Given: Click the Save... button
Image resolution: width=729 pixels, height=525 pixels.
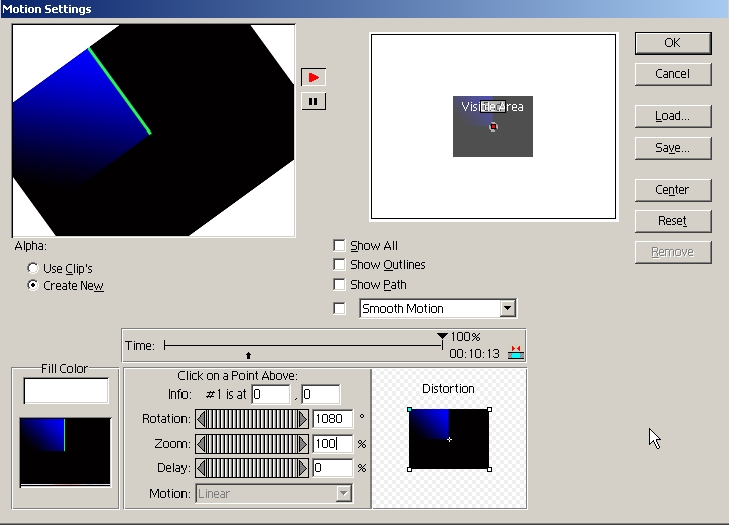Looking at the screenshot, I should pos(673,148).
